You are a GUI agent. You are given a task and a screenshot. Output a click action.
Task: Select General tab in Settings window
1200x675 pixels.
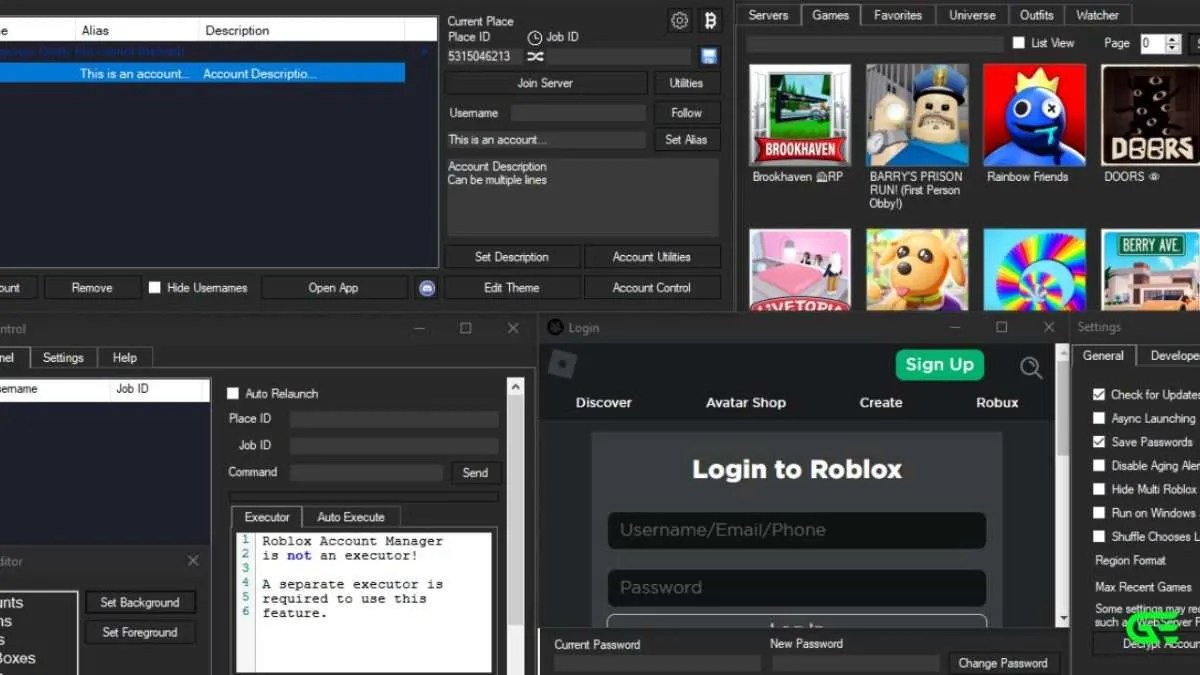coord(1103,355)
